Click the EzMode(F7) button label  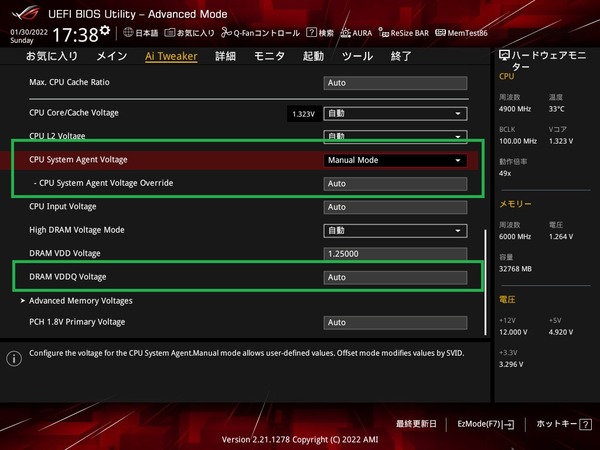pos(479,424)
